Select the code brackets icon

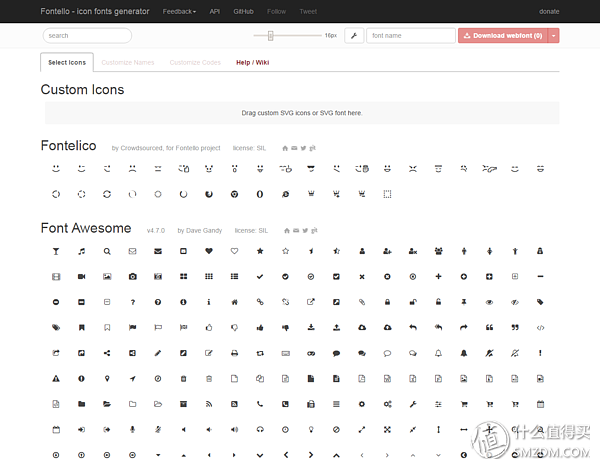[x=540, y=327]
